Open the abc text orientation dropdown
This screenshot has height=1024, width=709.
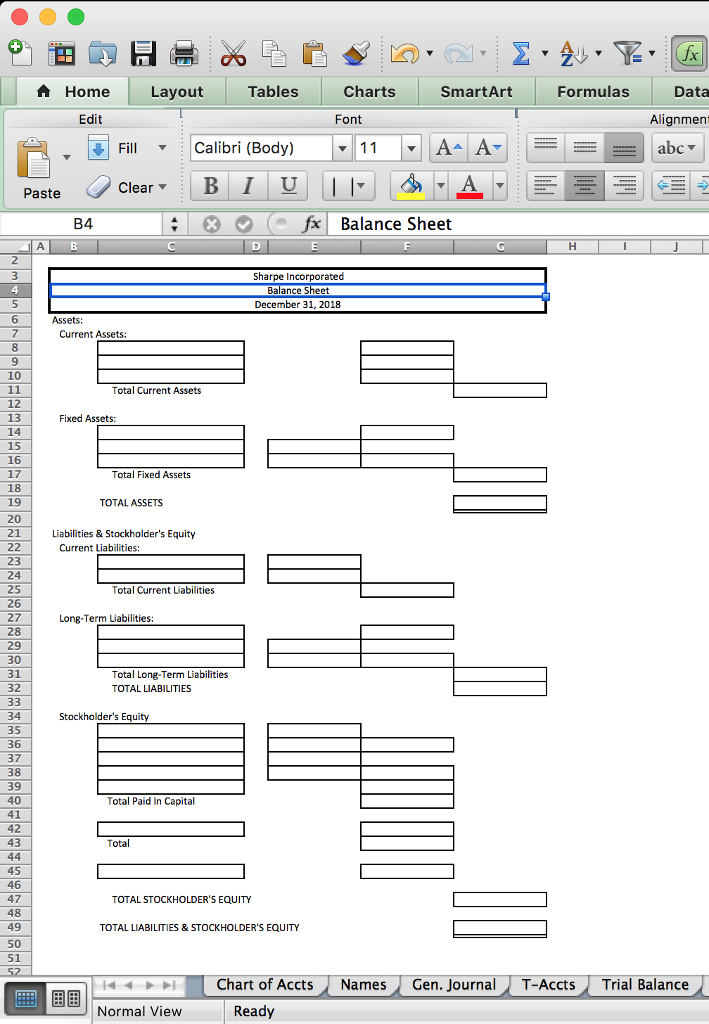(x=677, y=148)
